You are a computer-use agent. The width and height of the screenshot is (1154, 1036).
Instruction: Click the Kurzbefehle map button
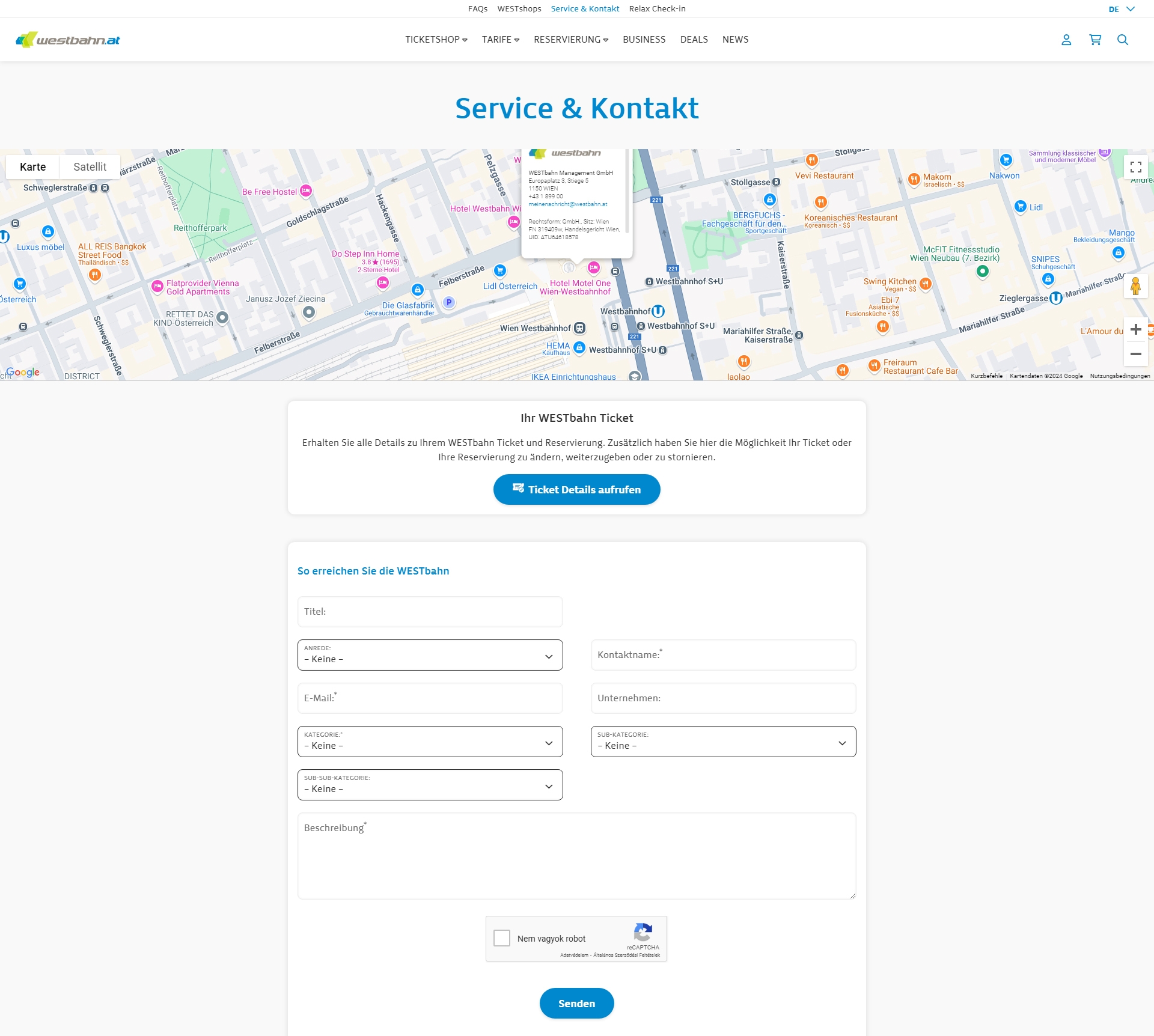click(x=987, y=376)
